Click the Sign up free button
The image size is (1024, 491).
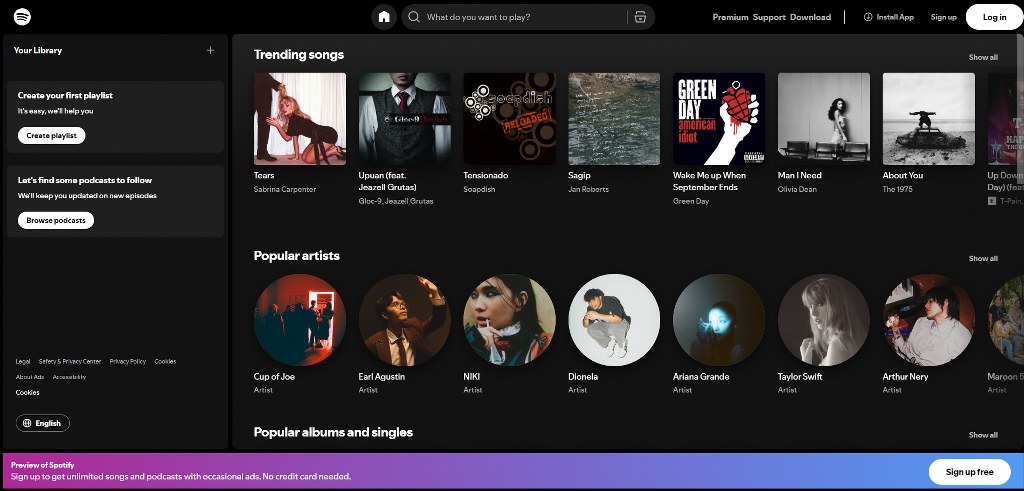tap(969, 472)
